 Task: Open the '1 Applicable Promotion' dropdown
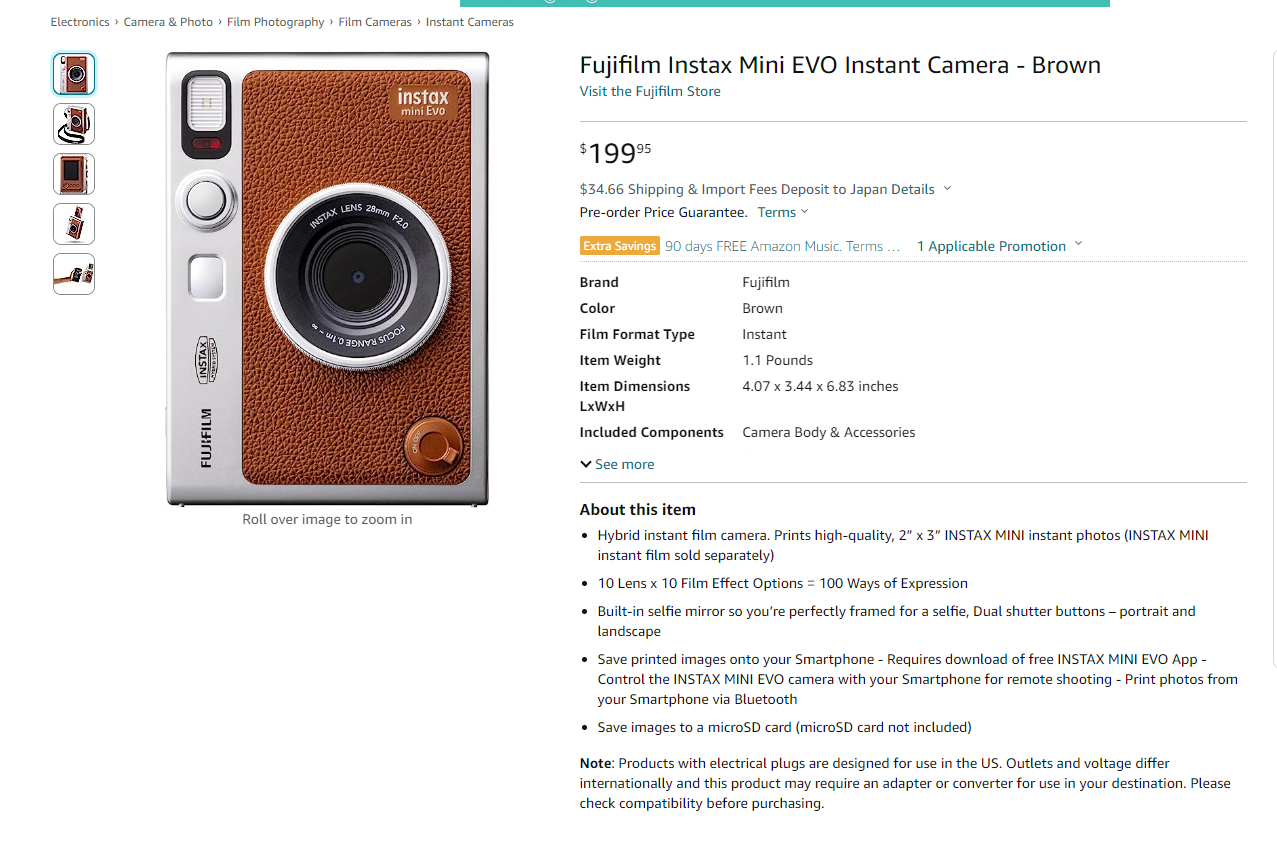pos(999,246)
